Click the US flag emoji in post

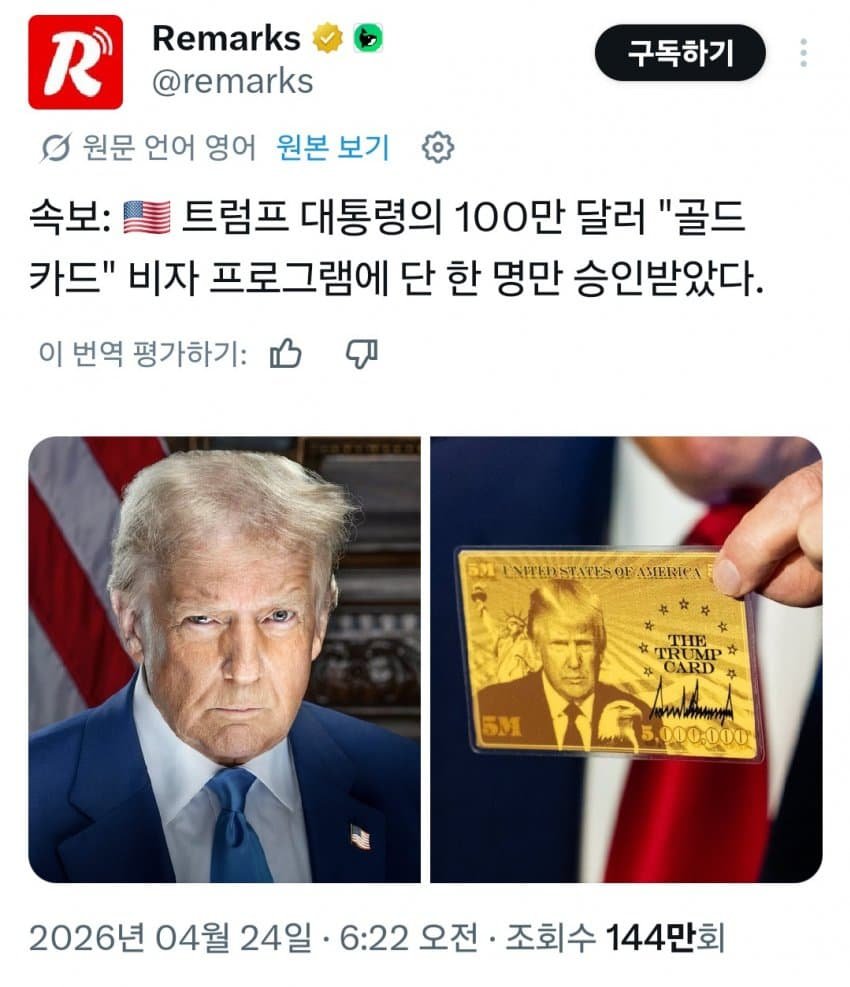tap(147, 217)
